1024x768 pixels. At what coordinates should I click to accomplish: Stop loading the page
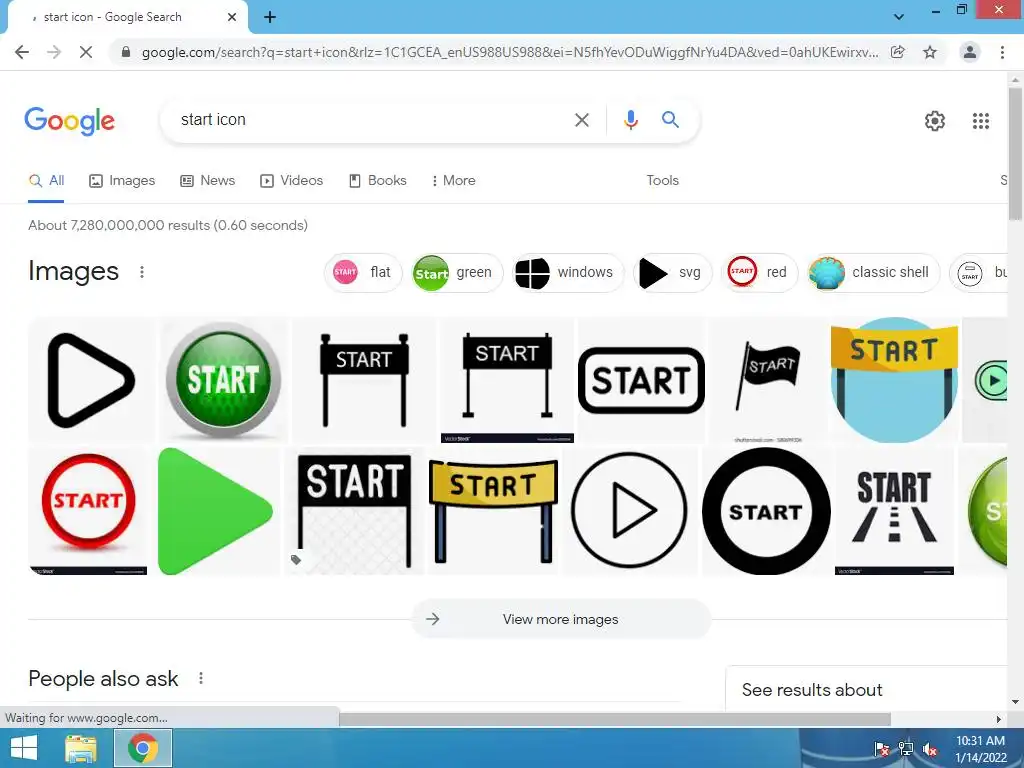pos(86,52)
